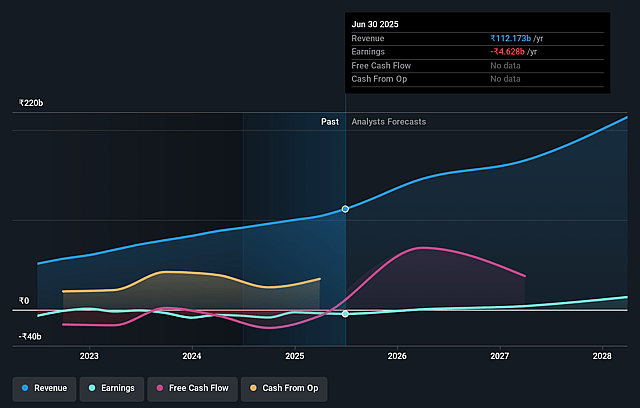Click the ₹112.173b revenue value in tooltip

tap(511, 38)
